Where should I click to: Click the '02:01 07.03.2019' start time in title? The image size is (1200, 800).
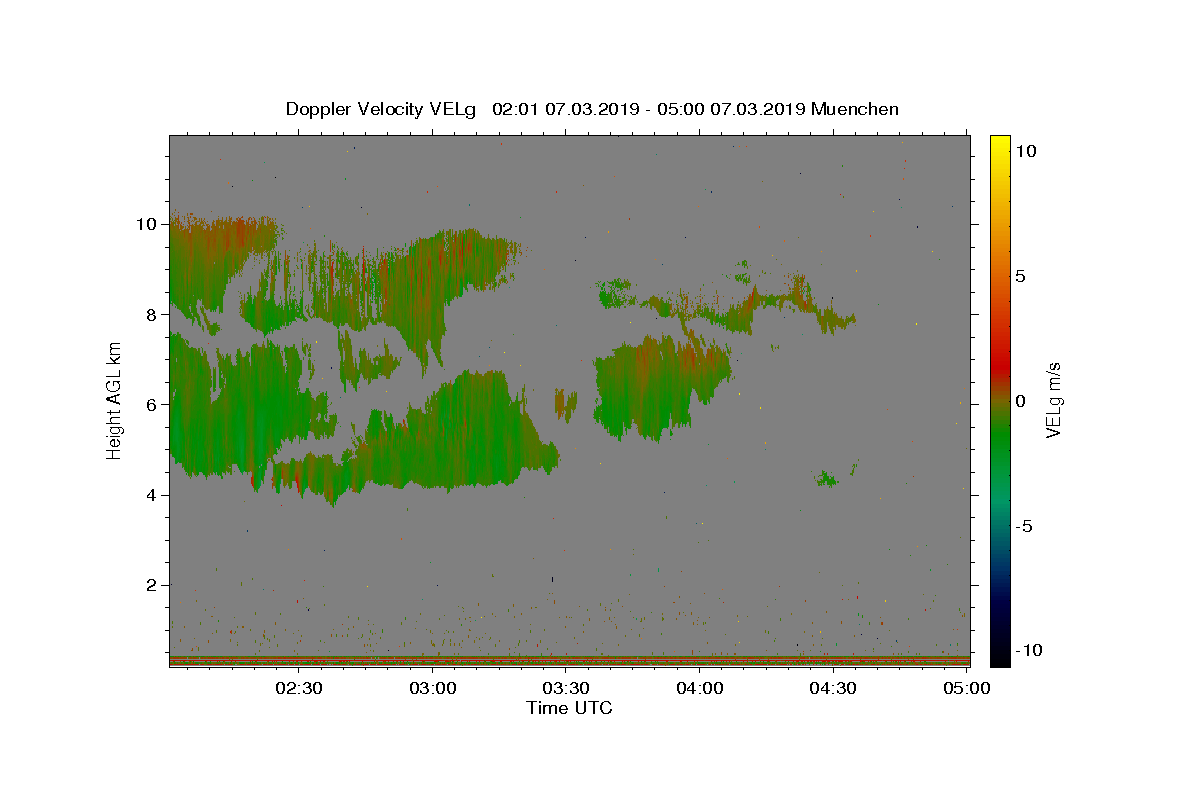click(x=566, y=109)
